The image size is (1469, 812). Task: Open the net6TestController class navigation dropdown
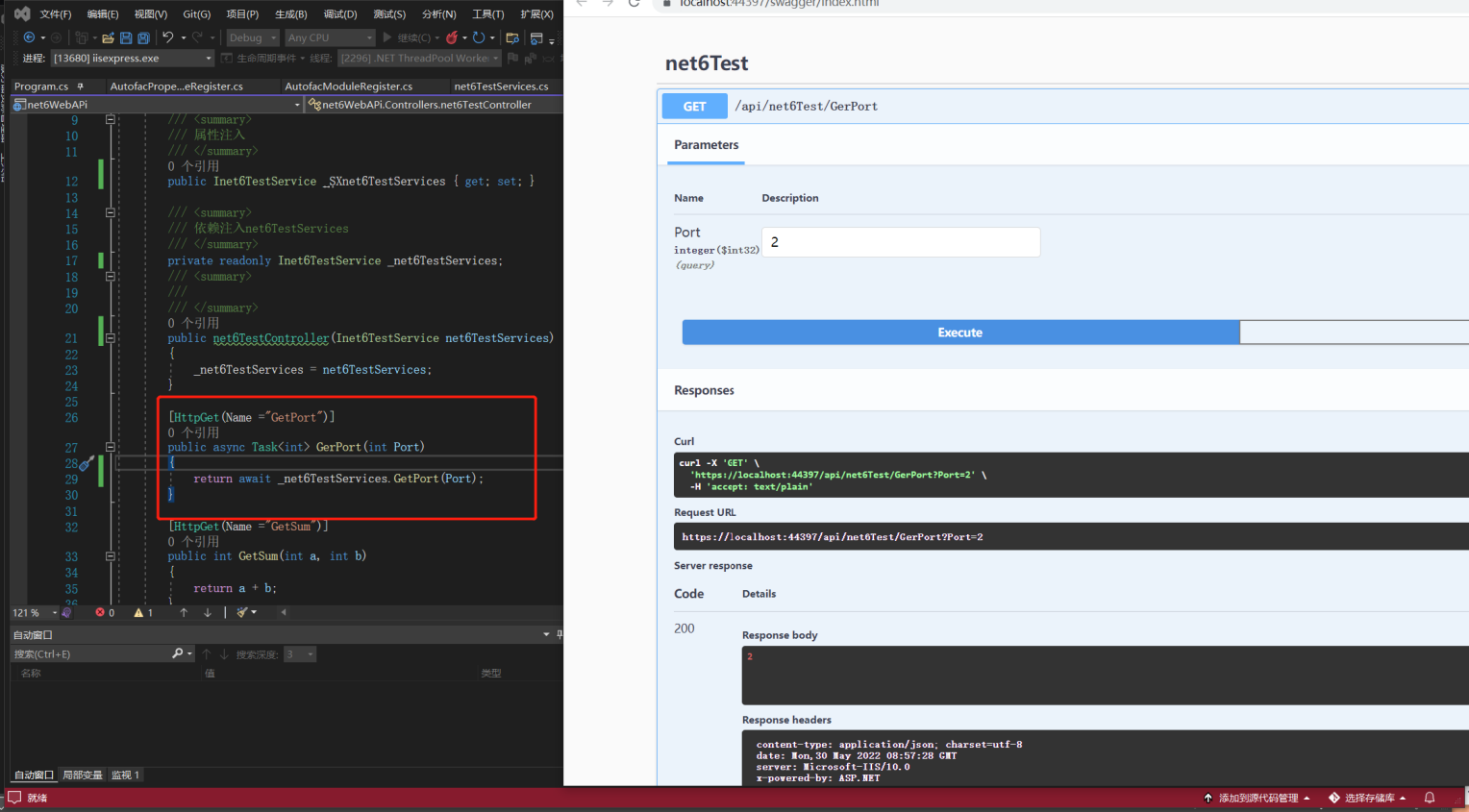(x=434, y=104)
